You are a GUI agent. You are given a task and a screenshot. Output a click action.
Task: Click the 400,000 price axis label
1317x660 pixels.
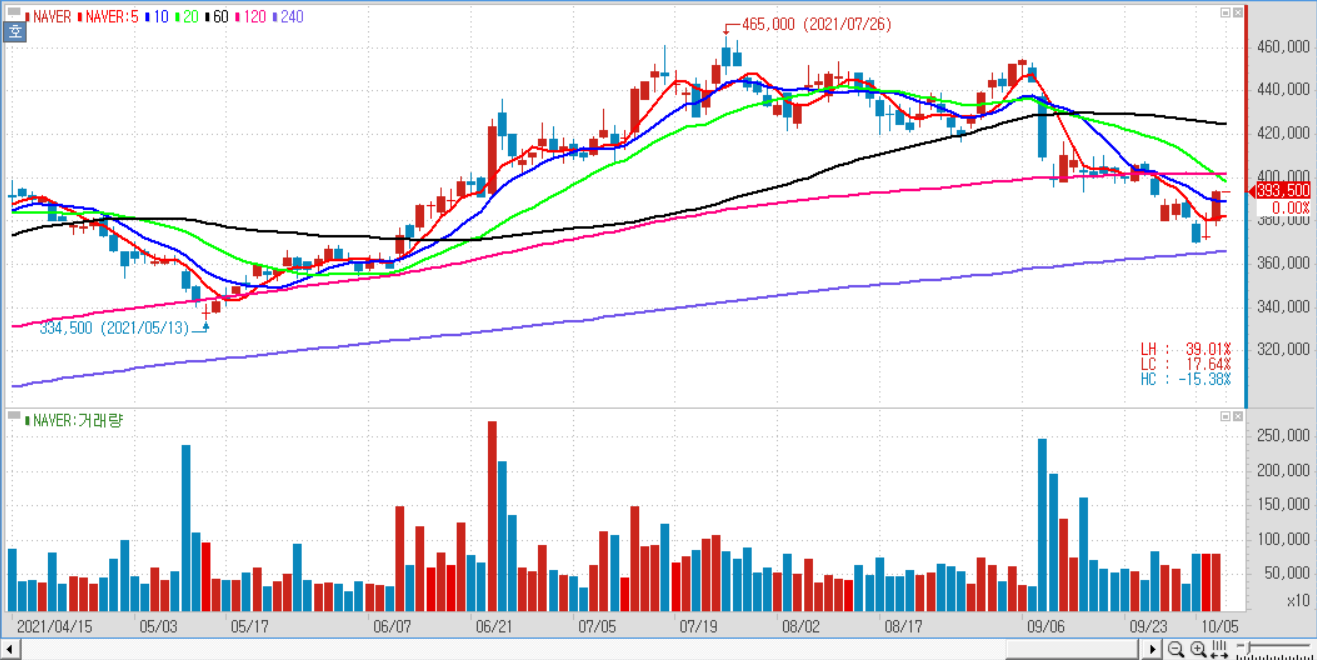coord(1283,176)
